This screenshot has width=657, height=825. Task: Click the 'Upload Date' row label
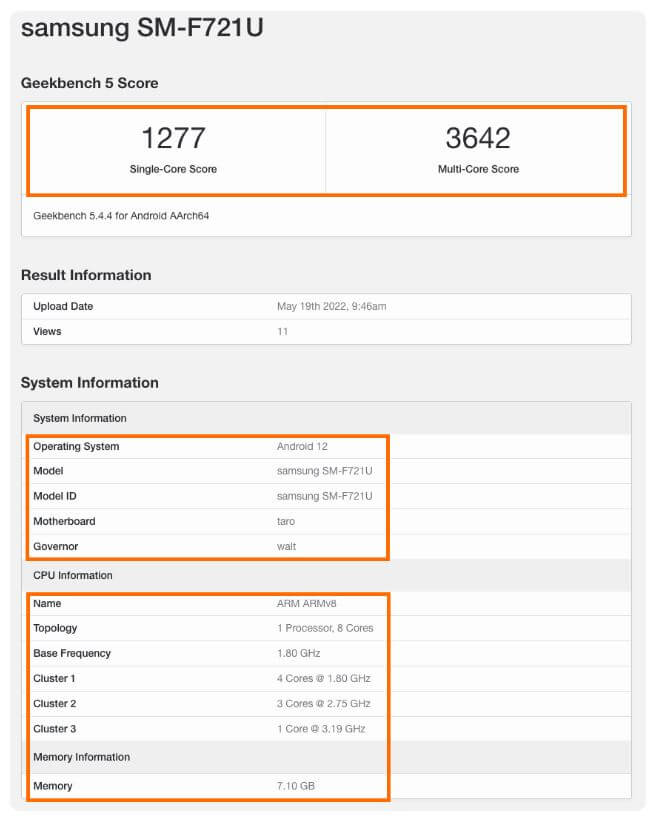[63, 306]
